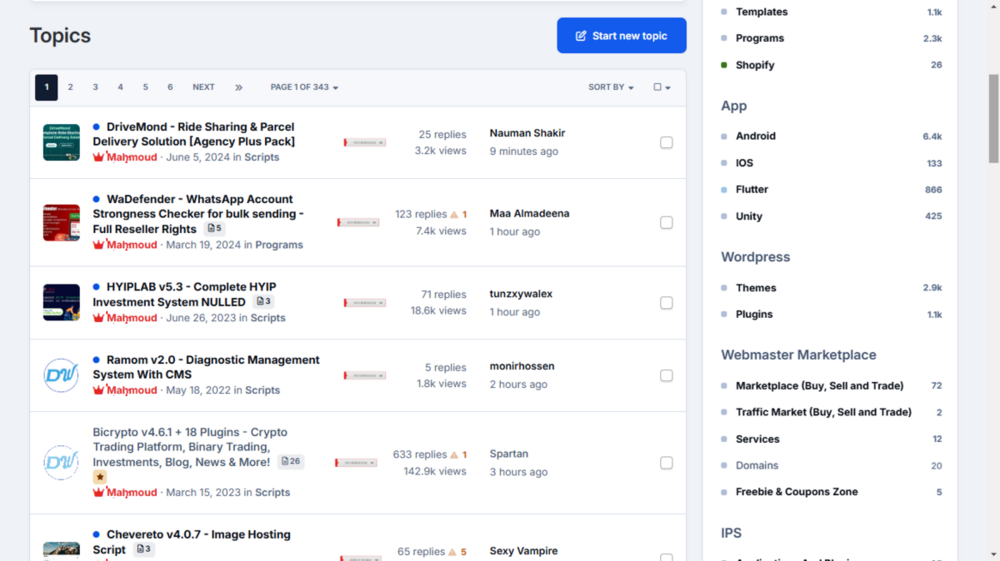Image resolution: width=1000 pixels, height=561 pixels.
Task: Click the Start new topic button
Action: coord(621,36)
